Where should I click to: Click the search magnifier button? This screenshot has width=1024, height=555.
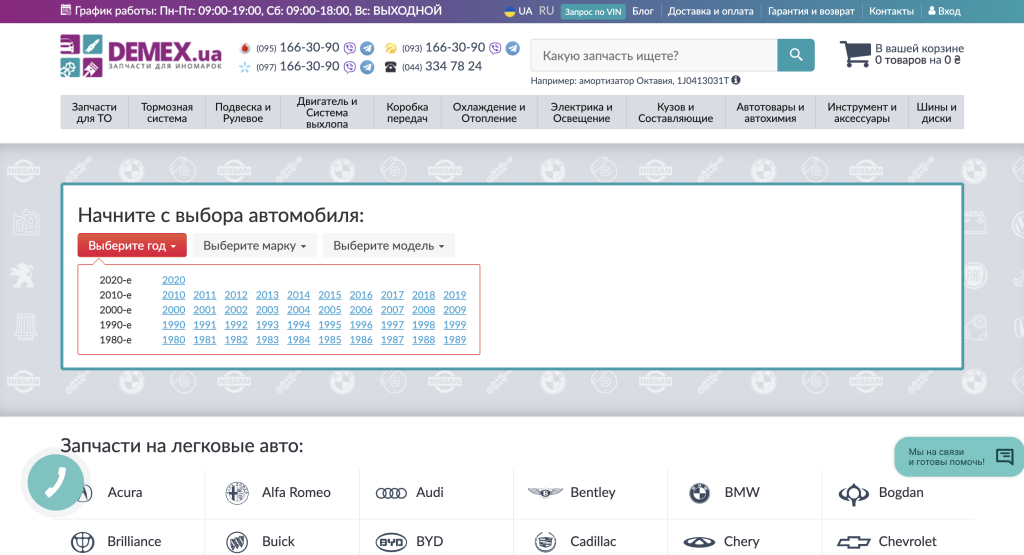[x=795, y=55]
